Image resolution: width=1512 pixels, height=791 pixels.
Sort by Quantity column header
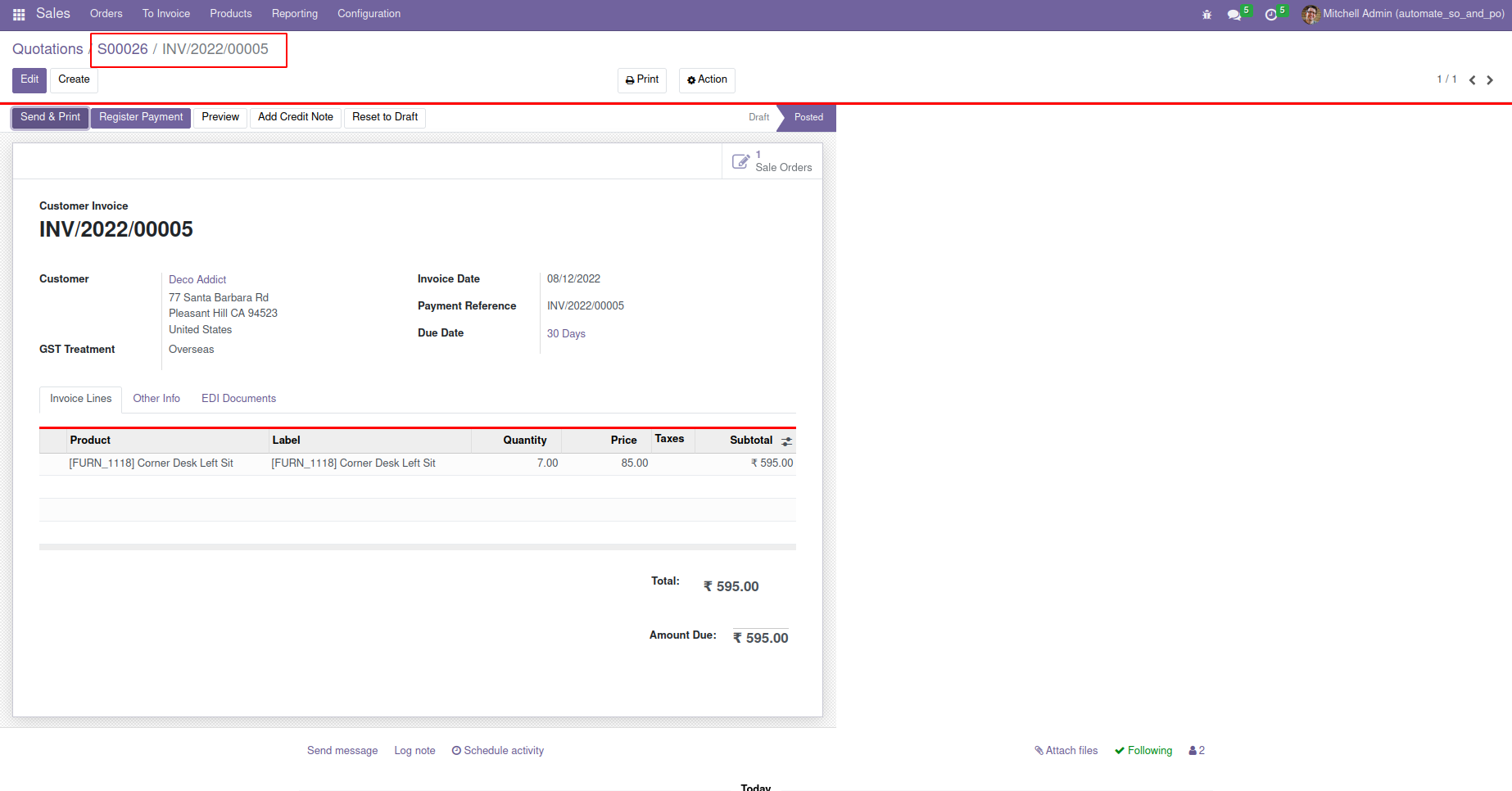[x=516, y=441]
